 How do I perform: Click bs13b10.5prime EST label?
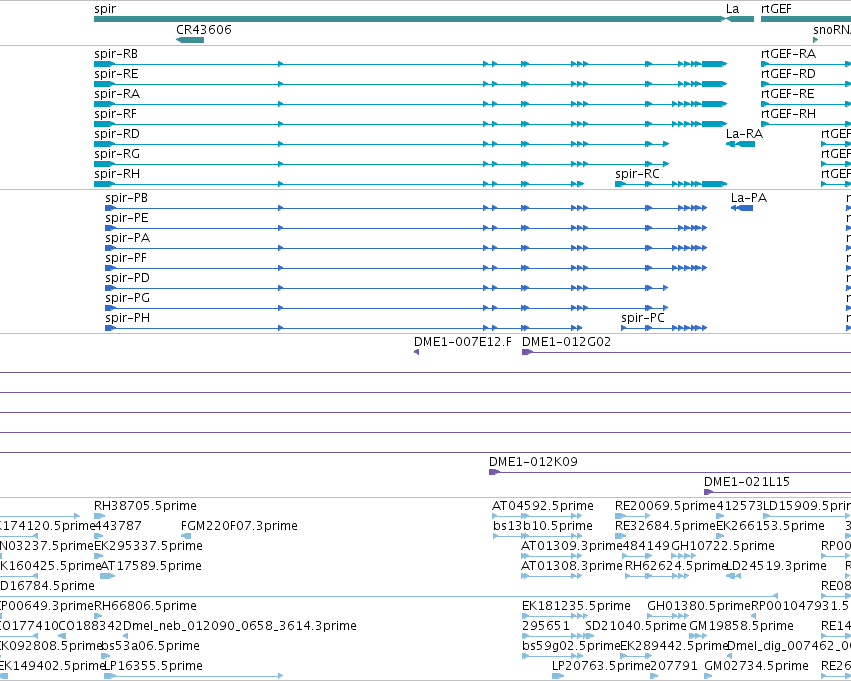[x=543, y=526]
